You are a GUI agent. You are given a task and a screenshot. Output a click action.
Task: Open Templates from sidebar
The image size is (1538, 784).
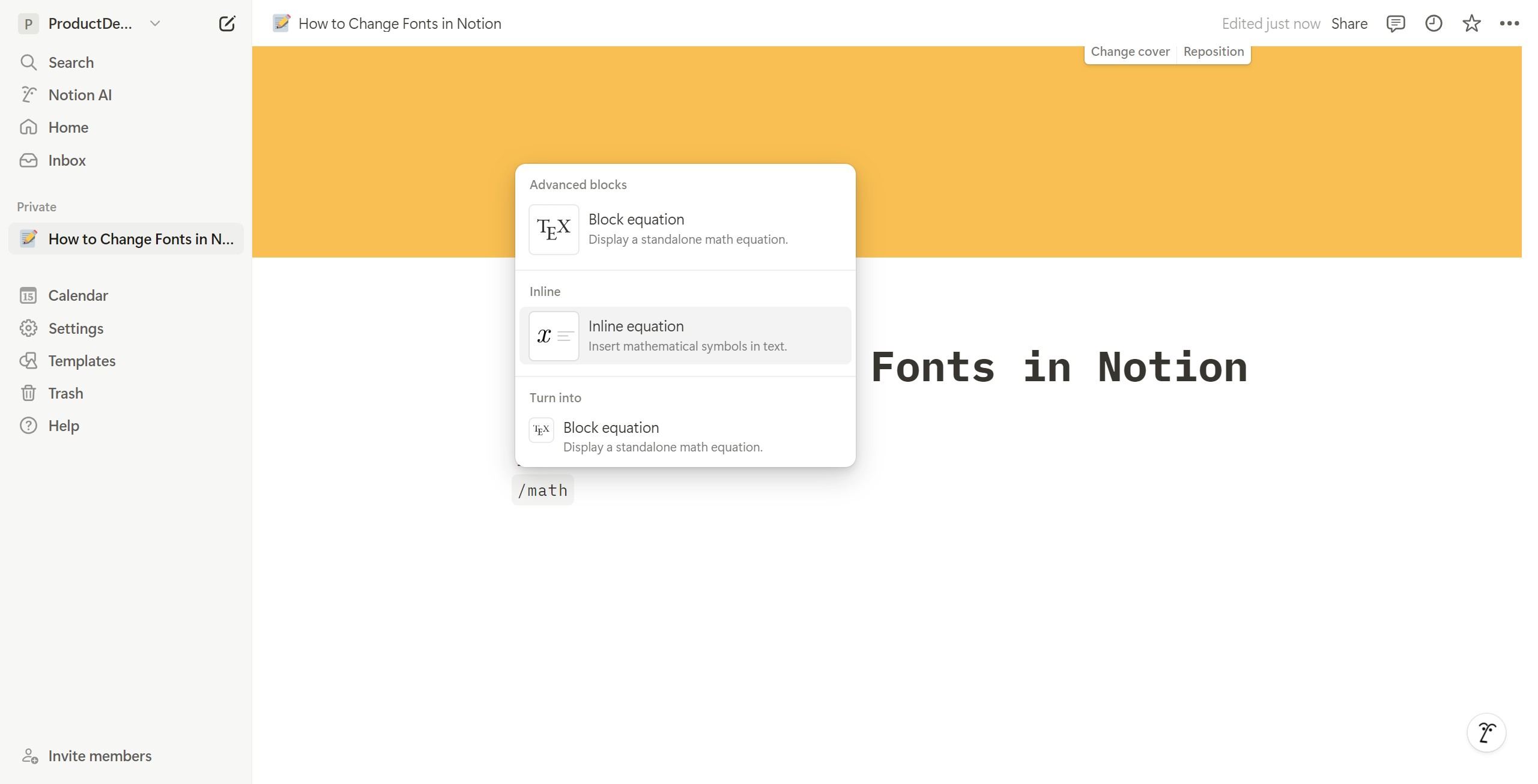coord(126,361)
